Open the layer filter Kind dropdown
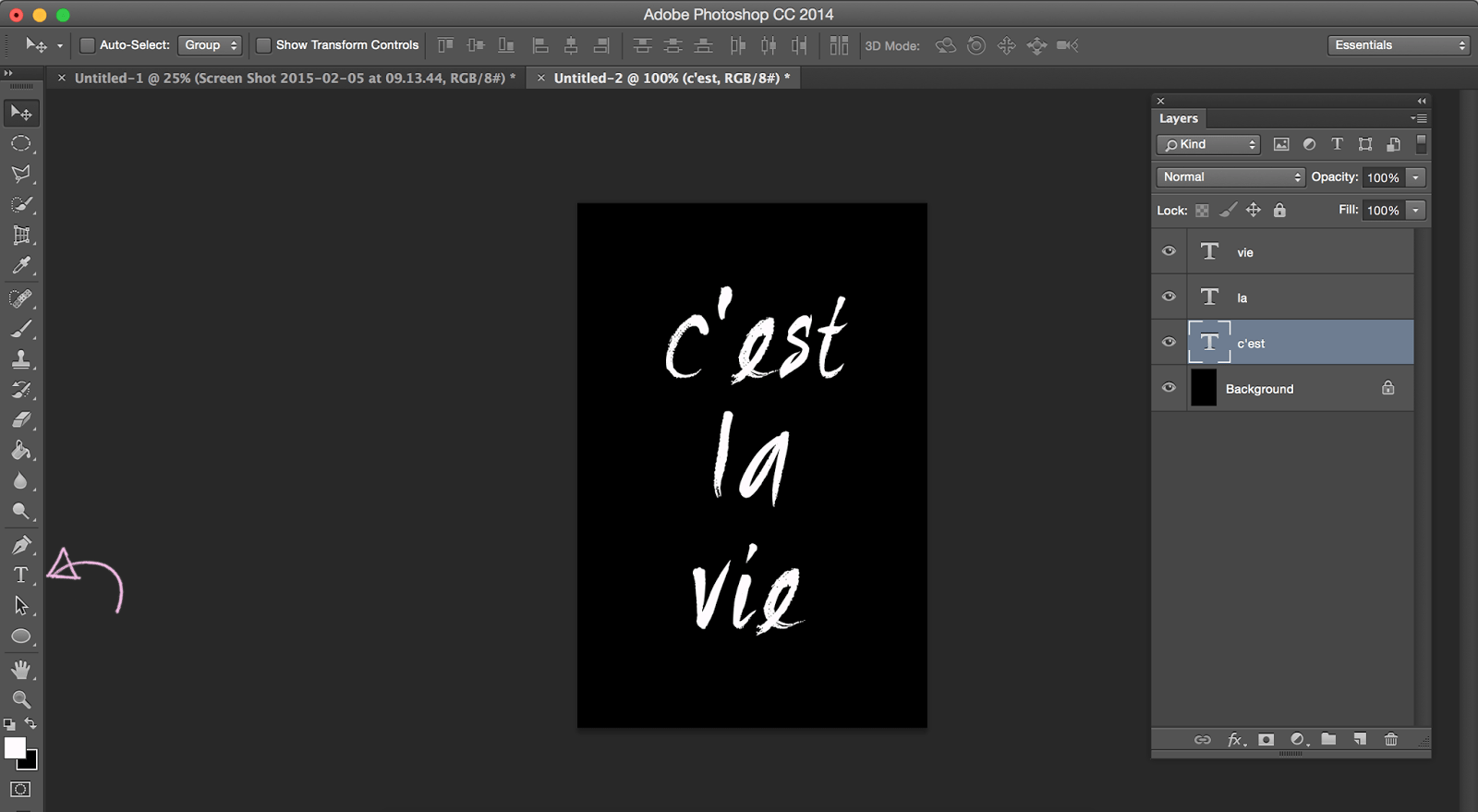The image size is (1478, 812). [1208, 144]
